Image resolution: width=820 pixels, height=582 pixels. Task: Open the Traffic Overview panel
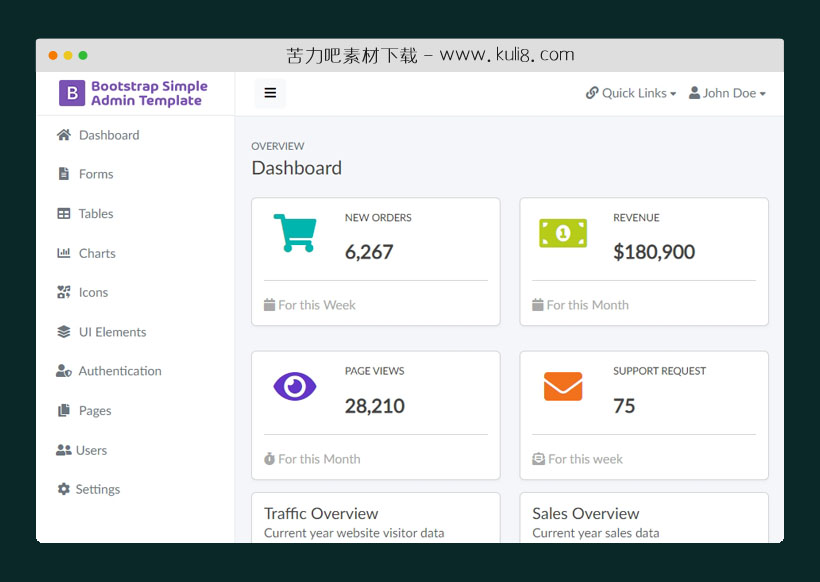tap(320, 513)
